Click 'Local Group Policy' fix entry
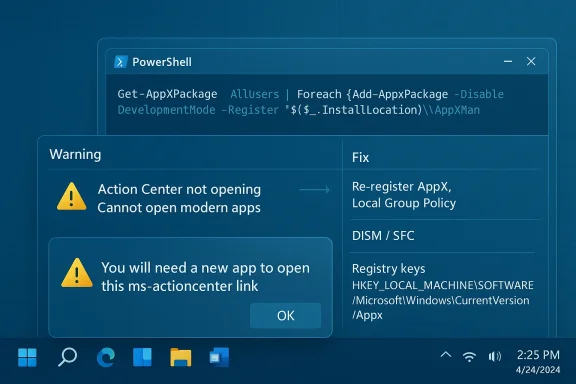The image size is (576, 384). (x=404, y=203)
